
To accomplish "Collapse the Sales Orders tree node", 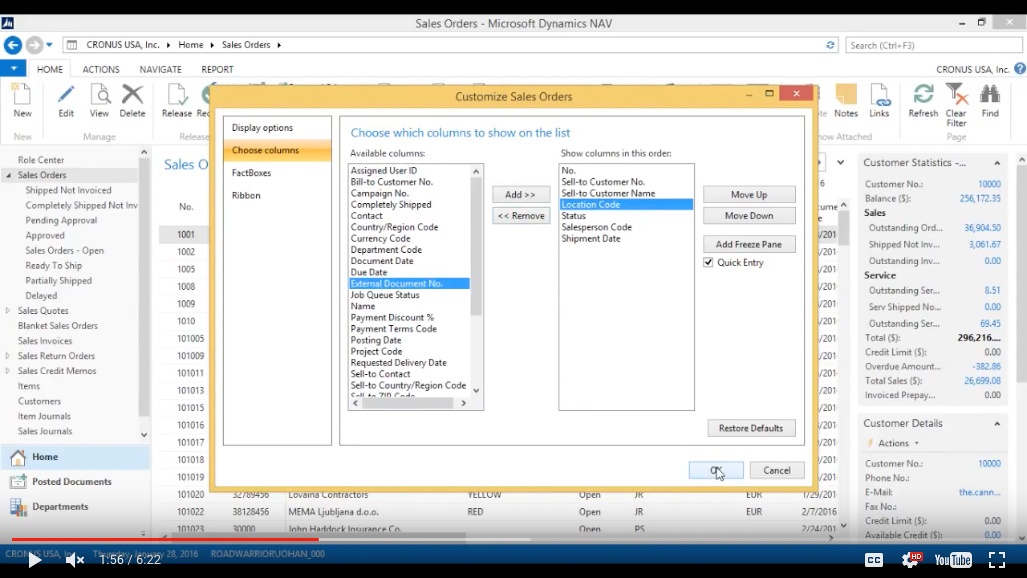I will (9, 175).
